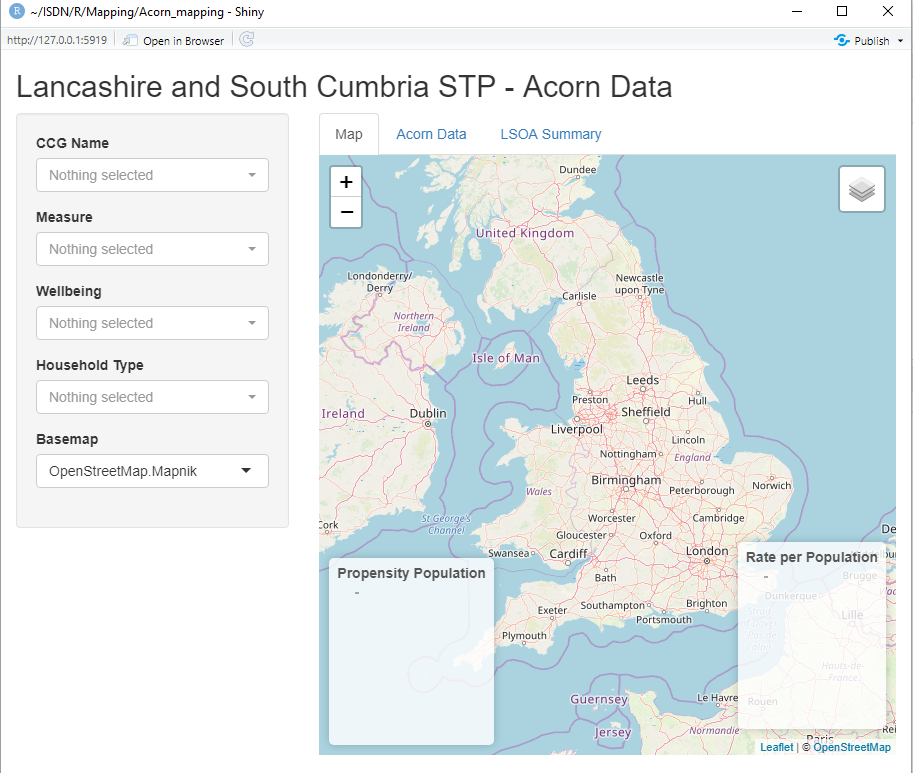
Task: Click the Newcastle upon Tyne map label
Action: 639,283
